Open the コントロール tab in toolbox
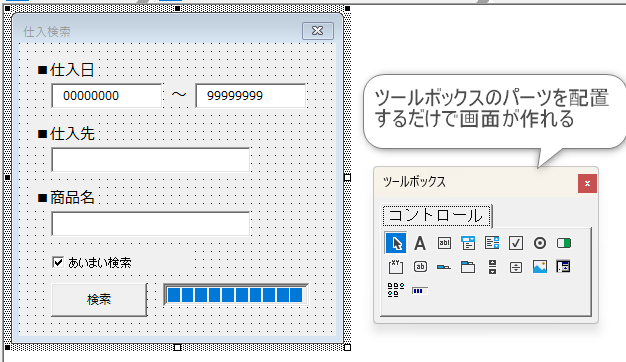The height and width of the screenshot is (362, 626). point(437,216)
